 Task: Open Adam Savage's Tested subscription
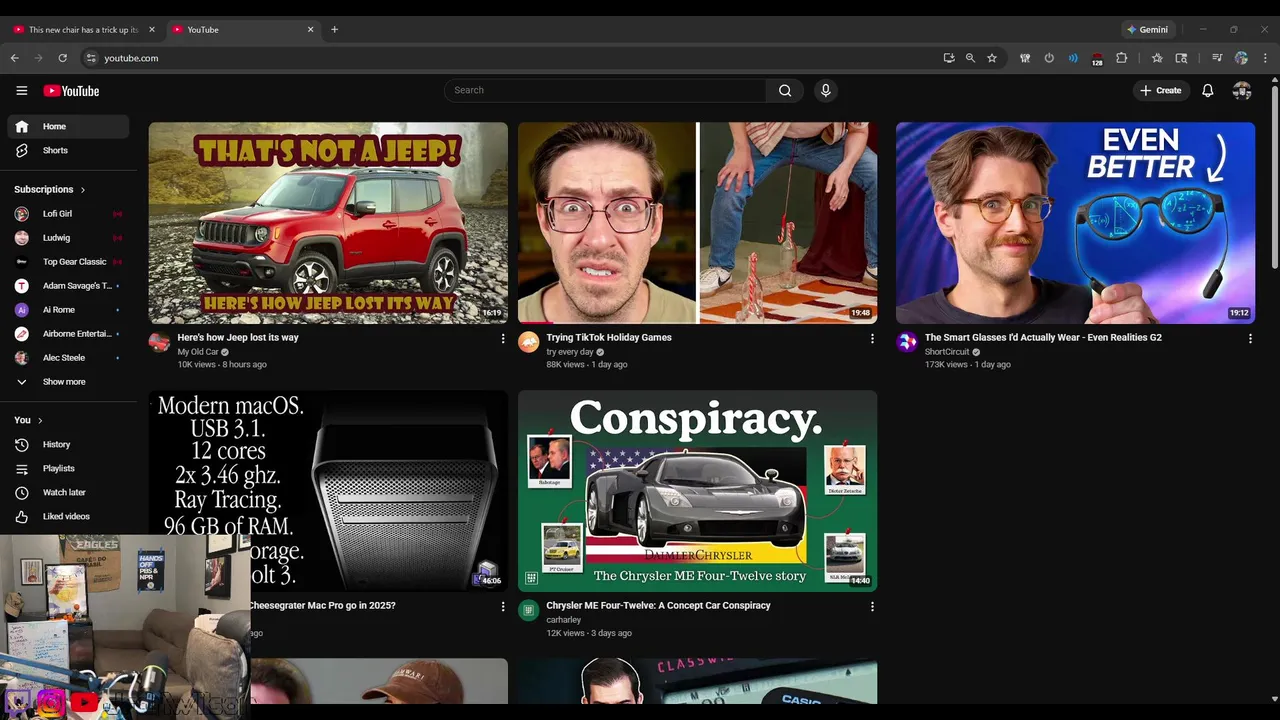(68, 286)
